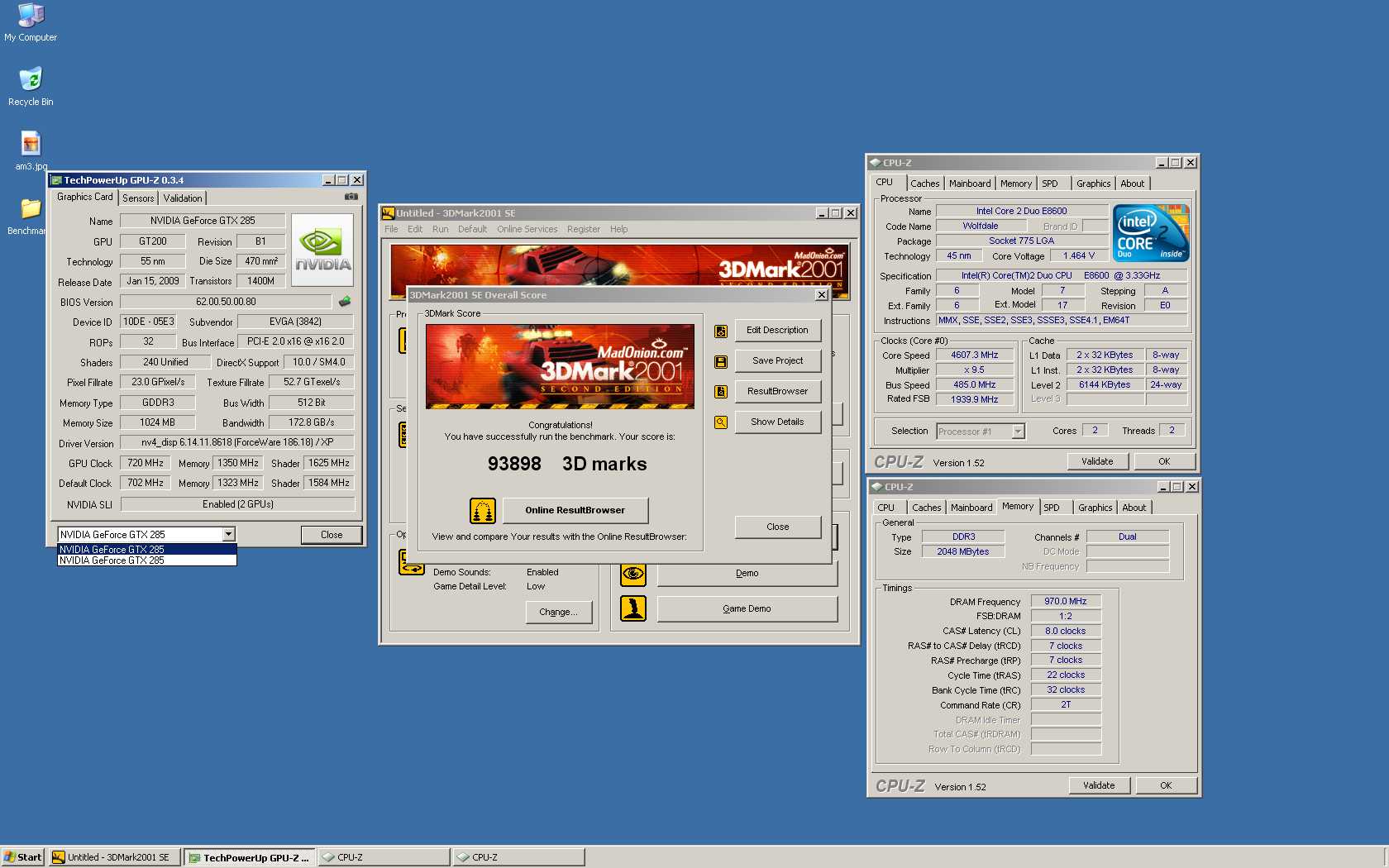
Task: Click Validate in top CPU-Z window
Action: (1097, 461)
